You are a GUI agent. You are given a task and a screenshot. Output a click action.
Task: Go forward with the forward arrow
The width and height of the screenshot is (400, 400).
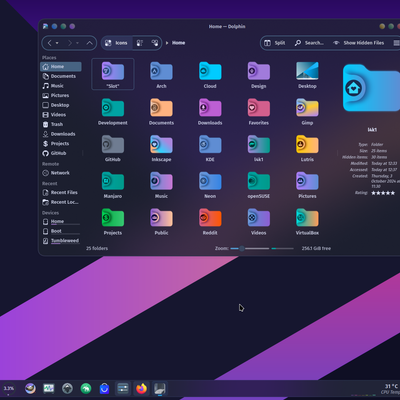pyautogui.click(x=70, y=43)
